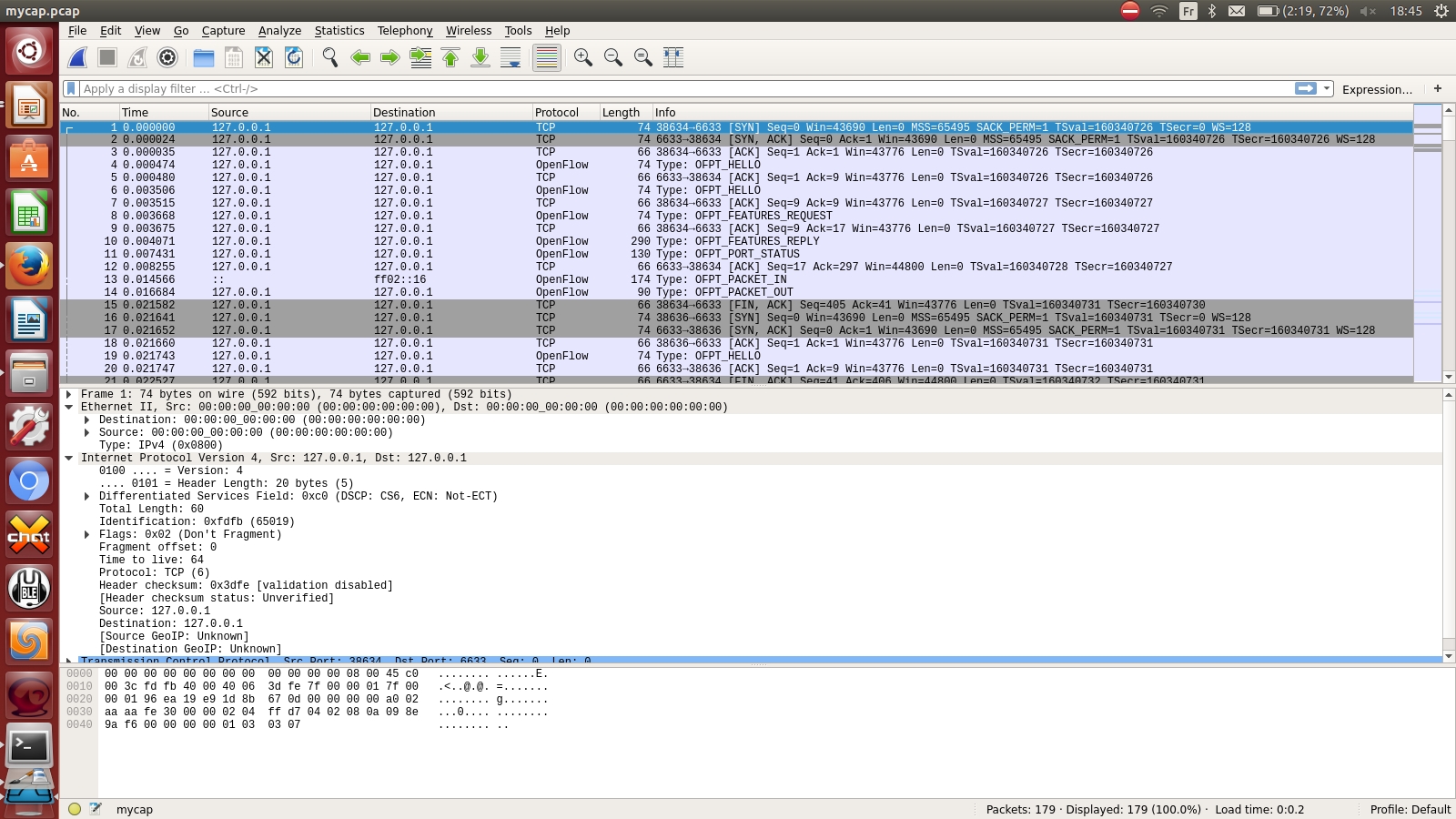Click Go to specified packet icon
The image size is (1456, 819).
coord(420,57)
